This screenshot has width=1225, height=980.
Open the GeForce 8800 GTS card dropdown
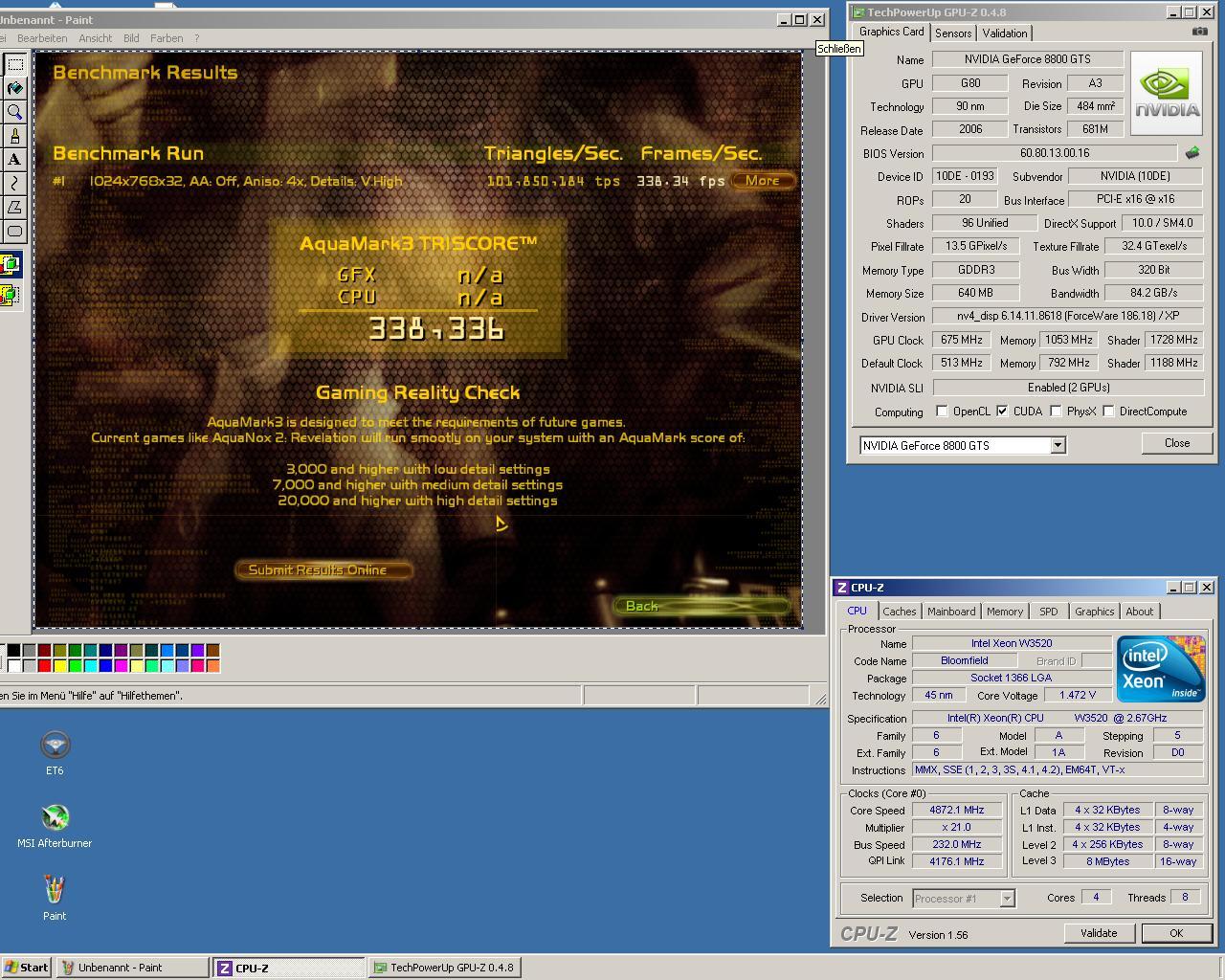click(x=1058, y=445)
